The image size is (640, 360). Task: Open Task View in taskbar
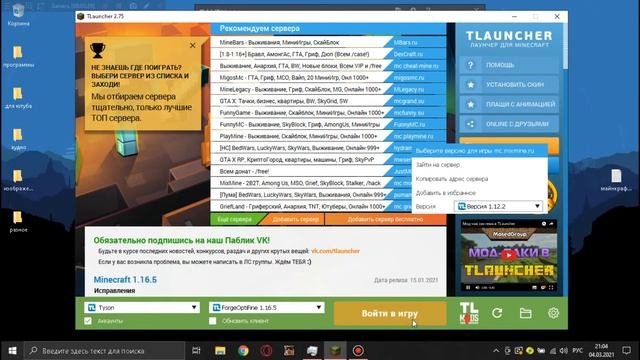coord(196,351)
